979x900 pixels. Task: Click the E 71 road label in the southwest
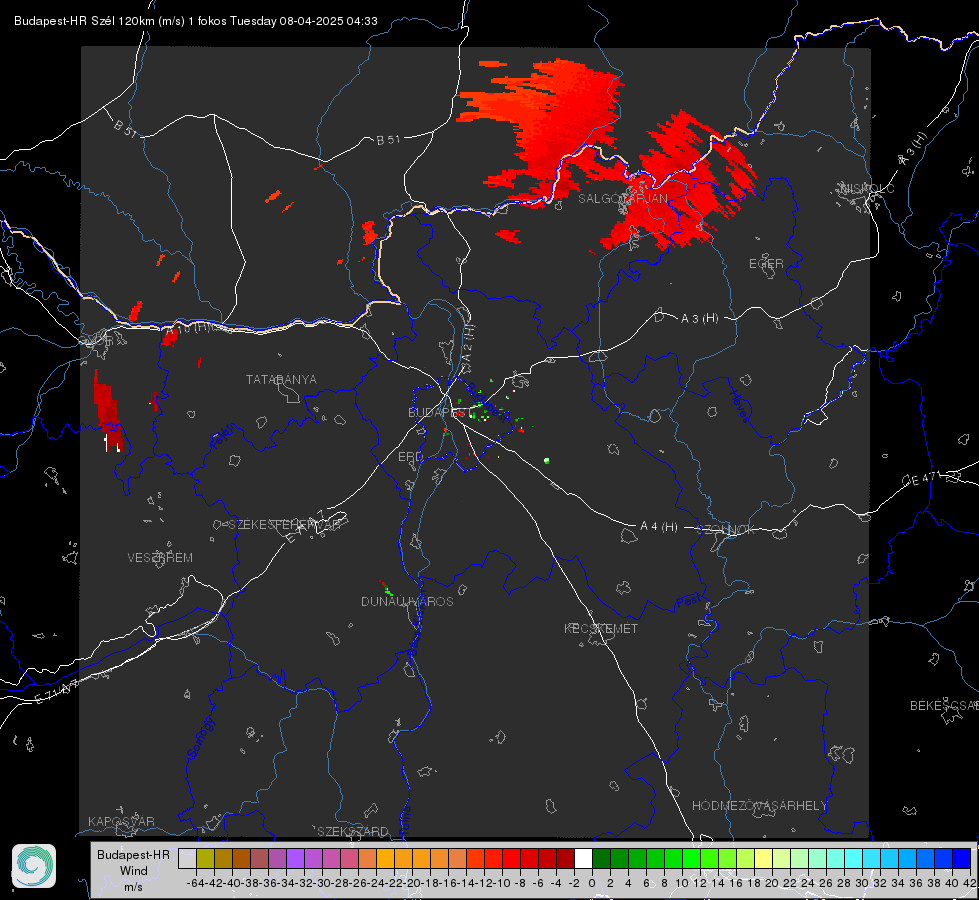point(56,693)
